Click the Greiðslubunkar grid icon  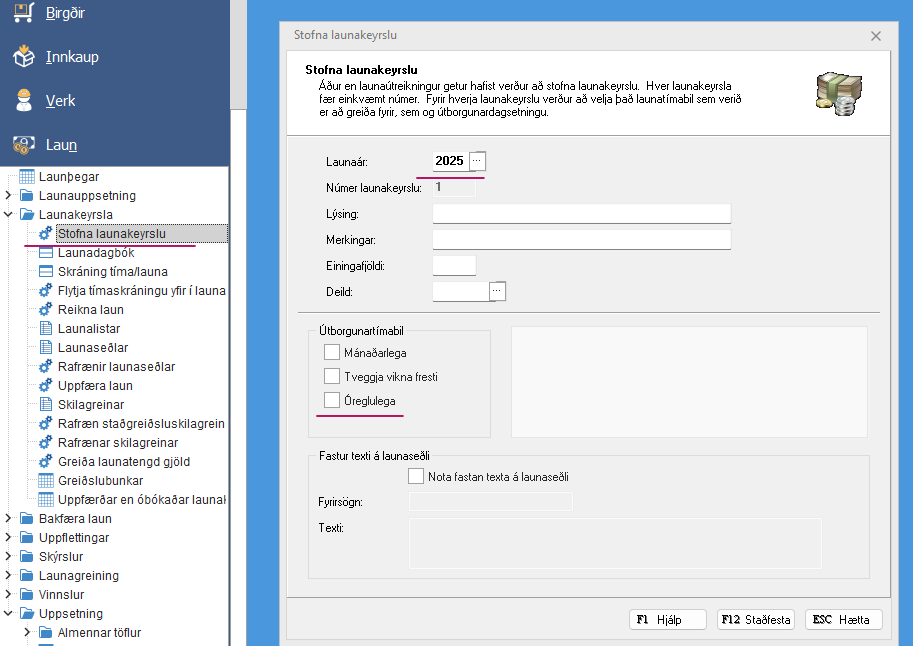click(x=46, y=481)
